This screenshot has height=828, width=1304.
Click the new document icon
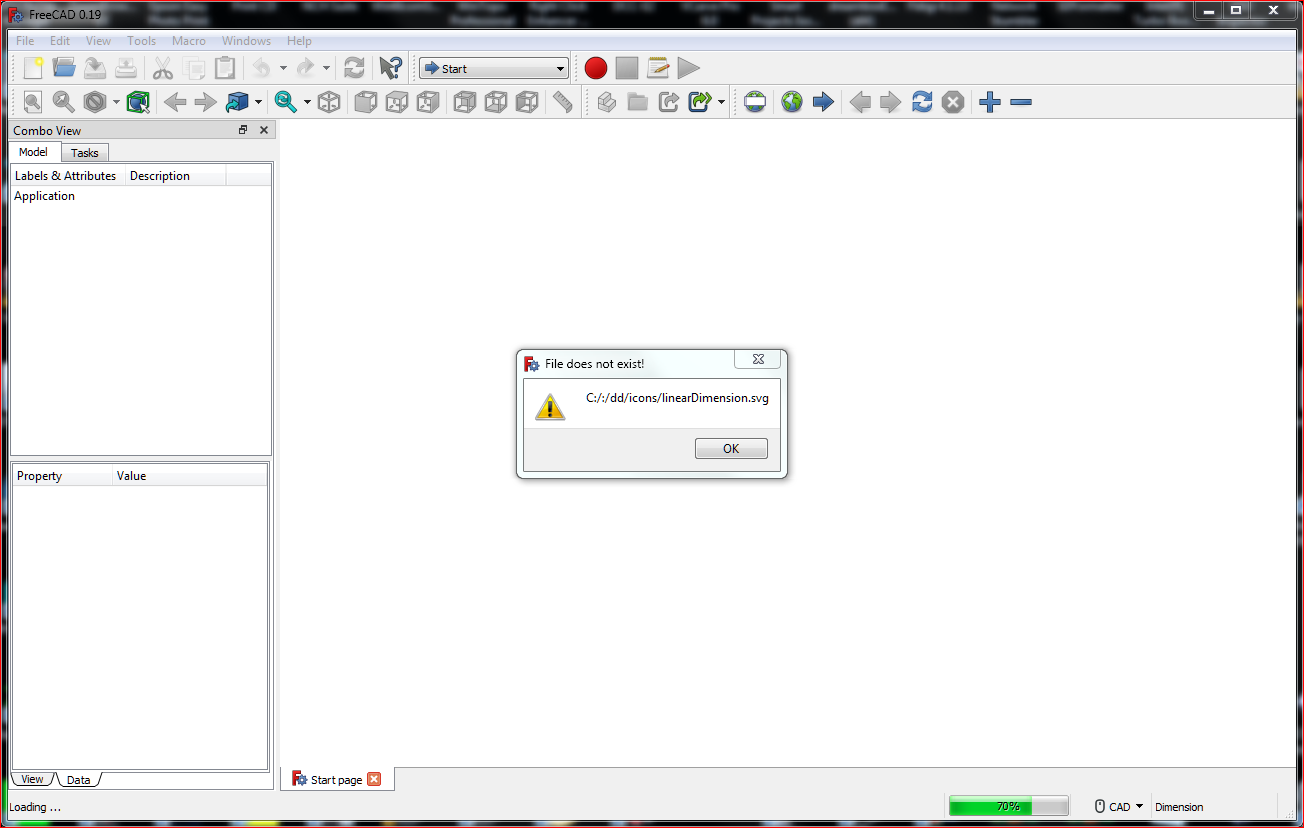click(x=33, y=68)
